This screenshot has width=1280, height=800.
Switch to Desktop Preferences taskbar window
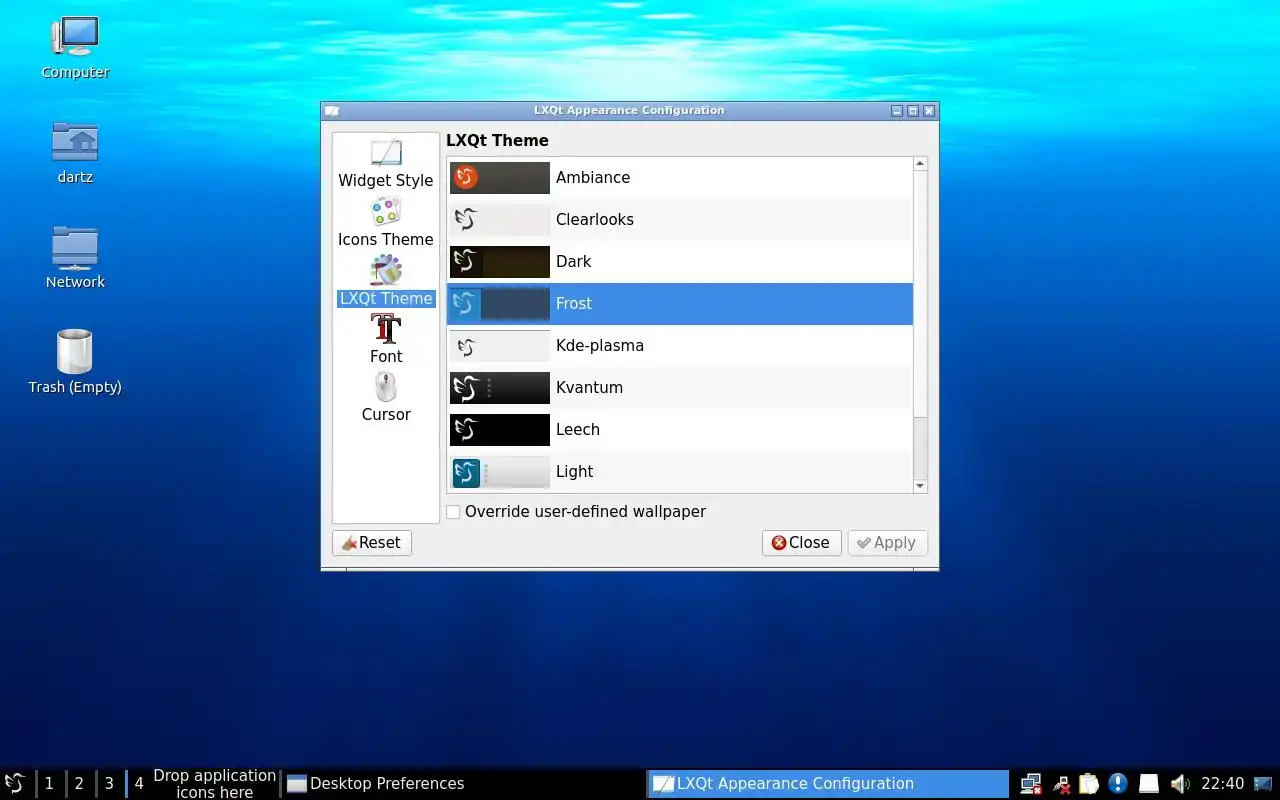point(463,783)
